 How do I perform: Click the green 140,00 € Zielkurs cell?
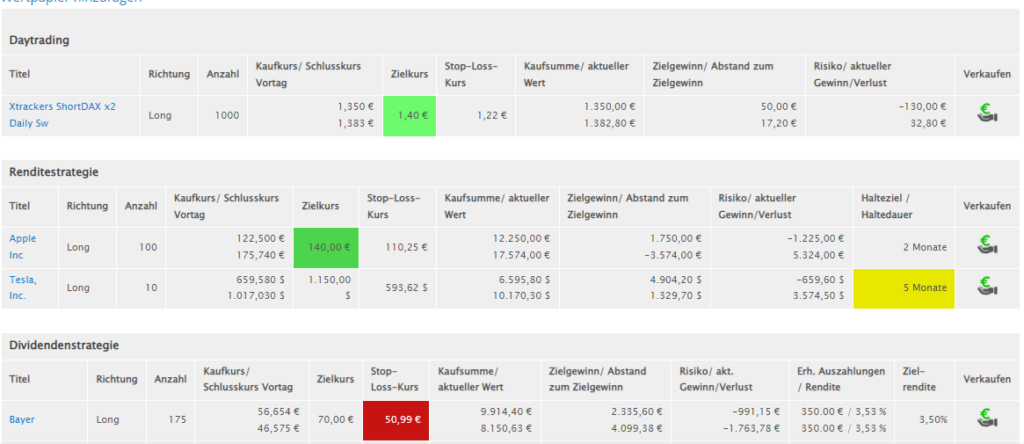(x=326, y=247)
